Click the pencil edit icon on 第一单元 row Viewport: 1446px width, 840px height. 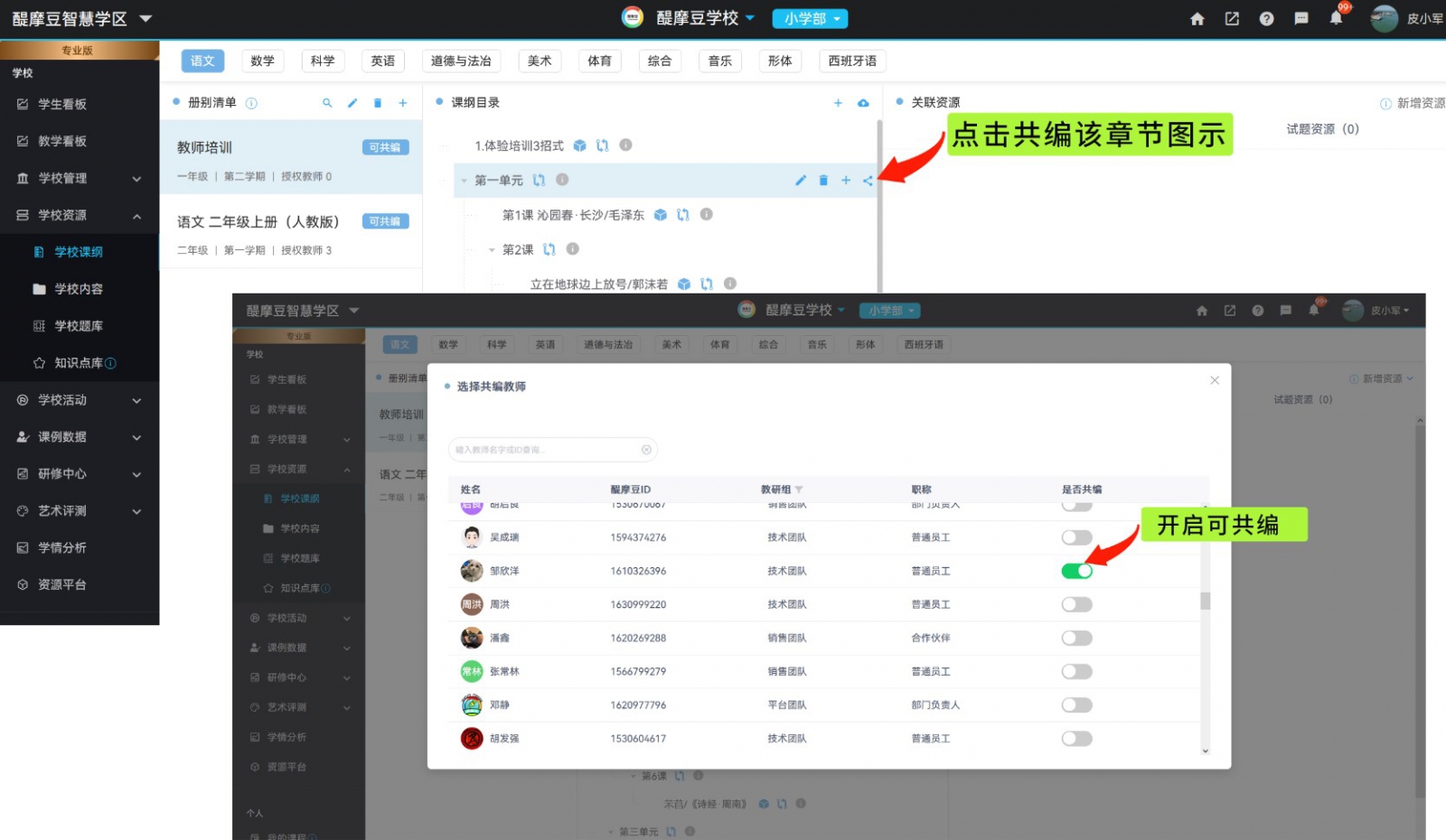point(800,181)
